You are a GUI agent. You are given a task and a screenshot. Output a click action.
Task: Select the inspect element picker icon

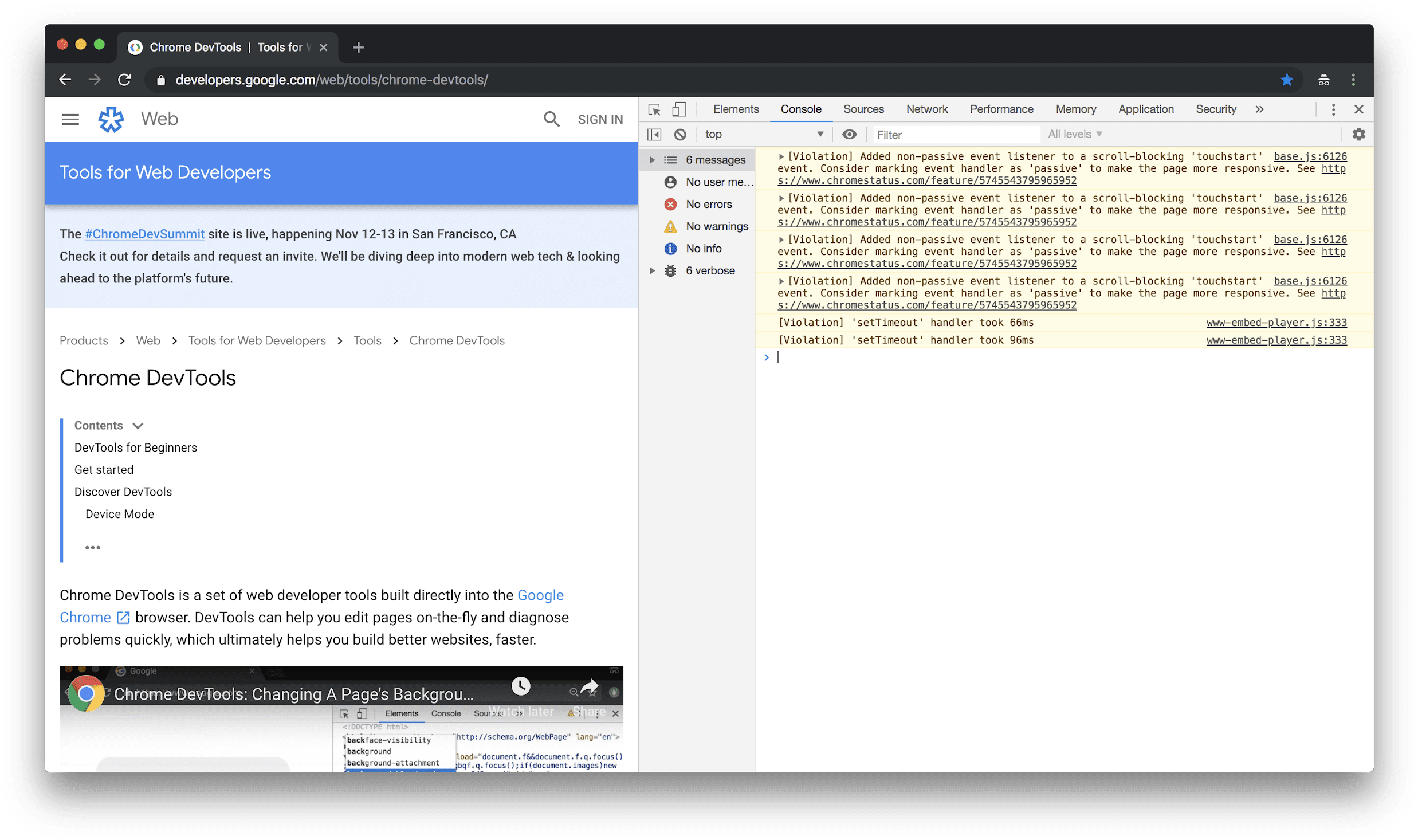(x=654, y=109)
